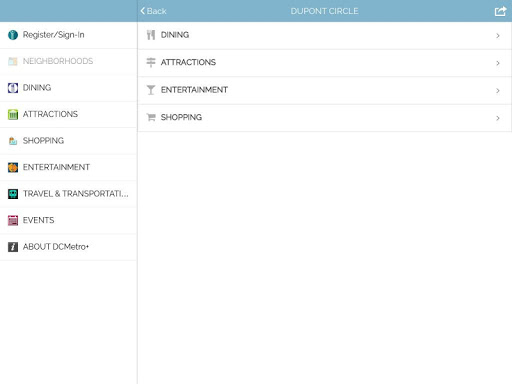Expand the Attractions row chevron
The image size is (512, 384).
[x=498, y=63]
